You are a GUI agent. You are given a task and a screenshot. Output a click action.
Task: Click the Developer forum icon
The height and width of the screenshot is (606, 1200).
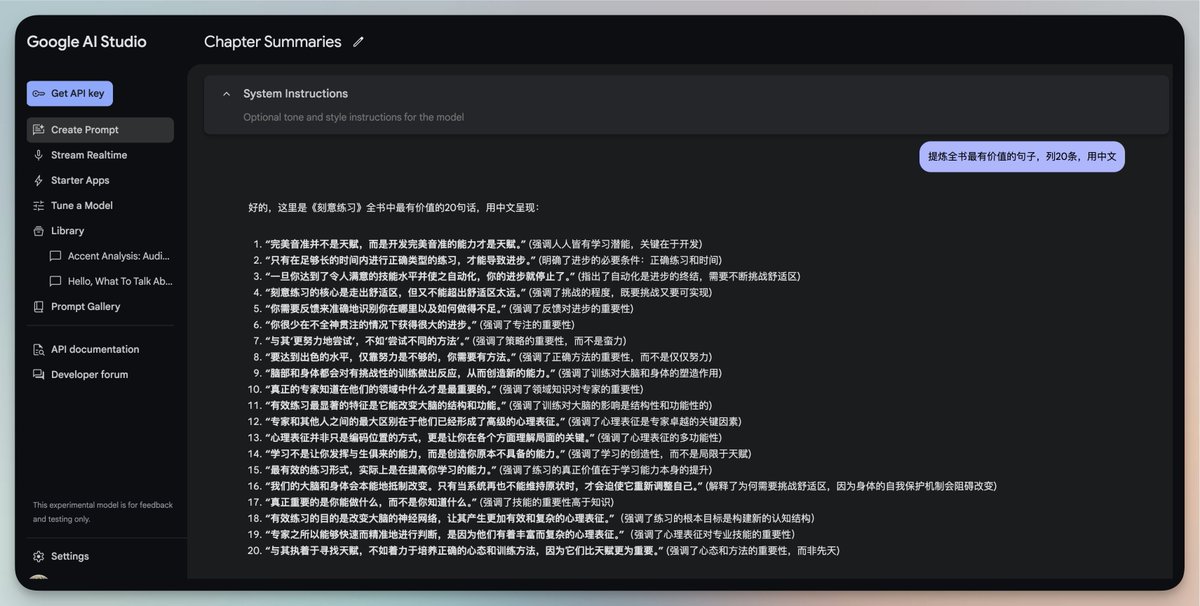(x=39, y=374)
